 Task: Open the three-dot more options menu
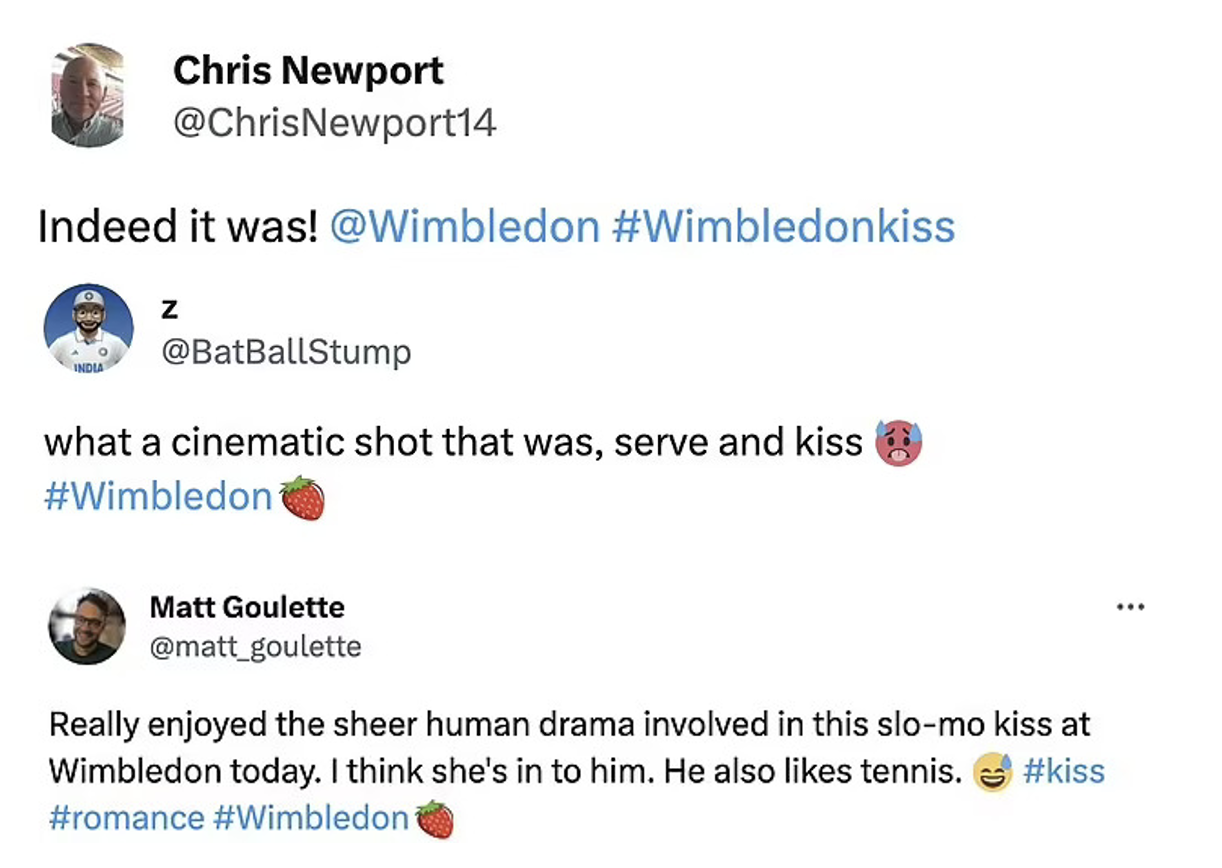click(x=1130, y=606)
